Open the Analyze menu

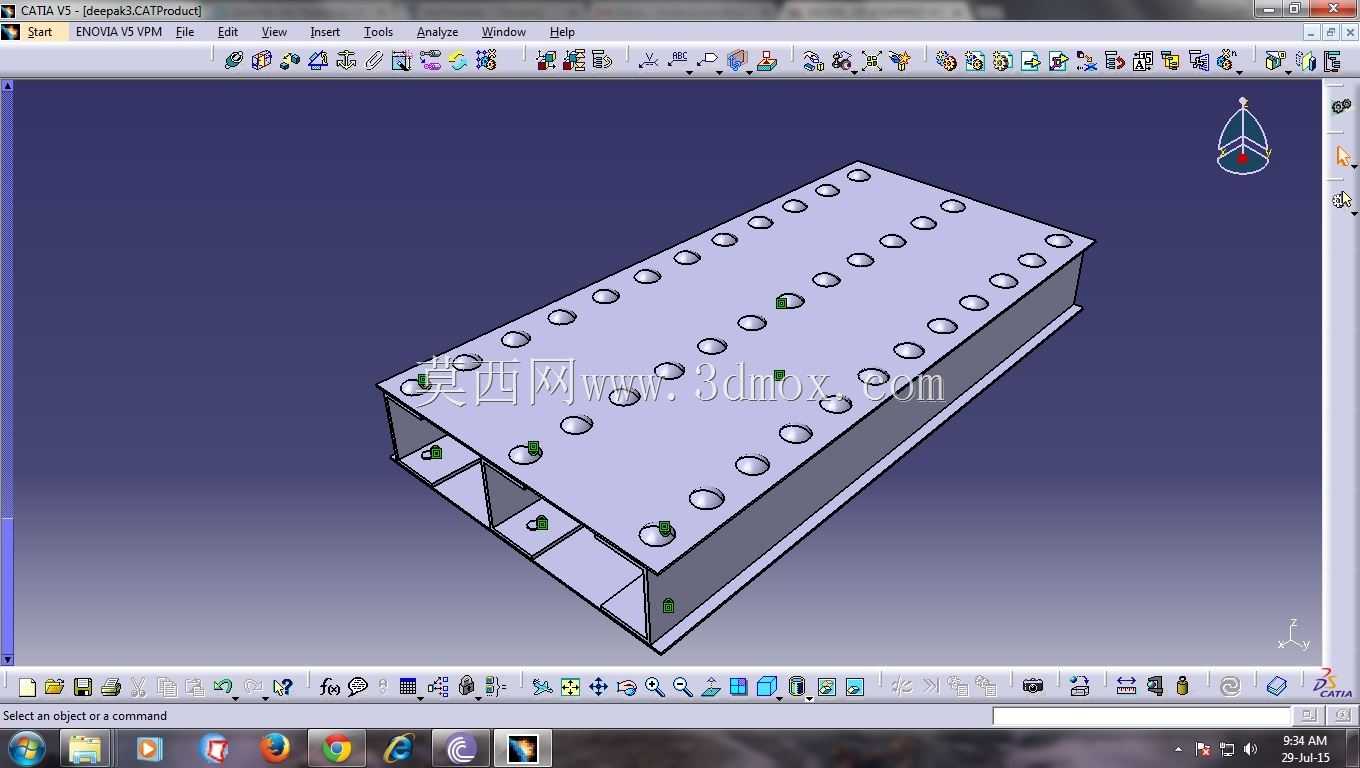(437, 32)
